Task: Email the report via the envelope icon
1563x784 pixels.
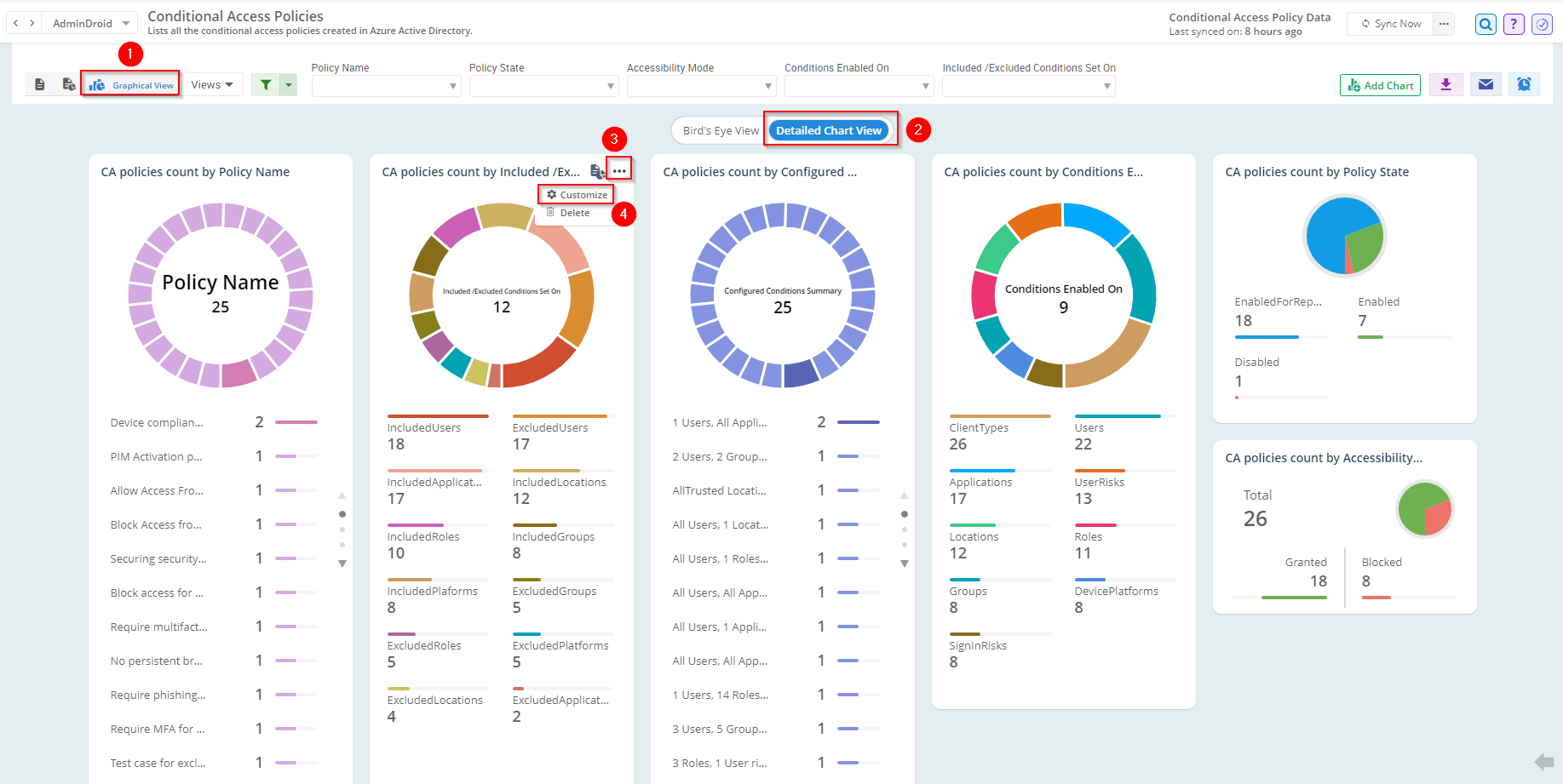Action: coord(1485,84)
